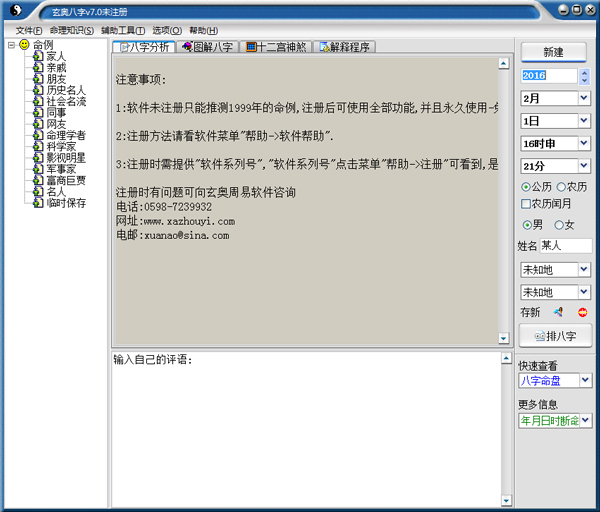The height and width of the screenshot is (512, 600).
Task: Click the folder icon beside 命理学者
Action: [38, 135]
